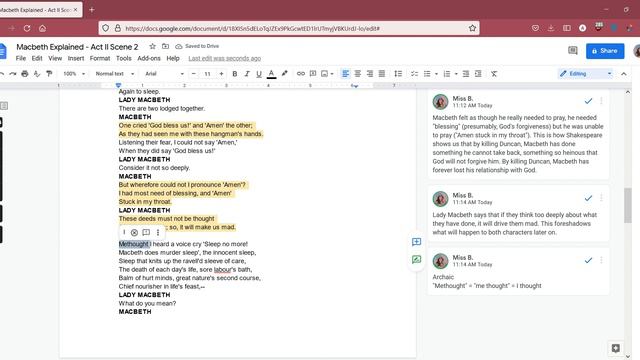Screen dimensions: 640x360
Task: Resolve the Archaic Methought comment
Action: tap(588, 260)
